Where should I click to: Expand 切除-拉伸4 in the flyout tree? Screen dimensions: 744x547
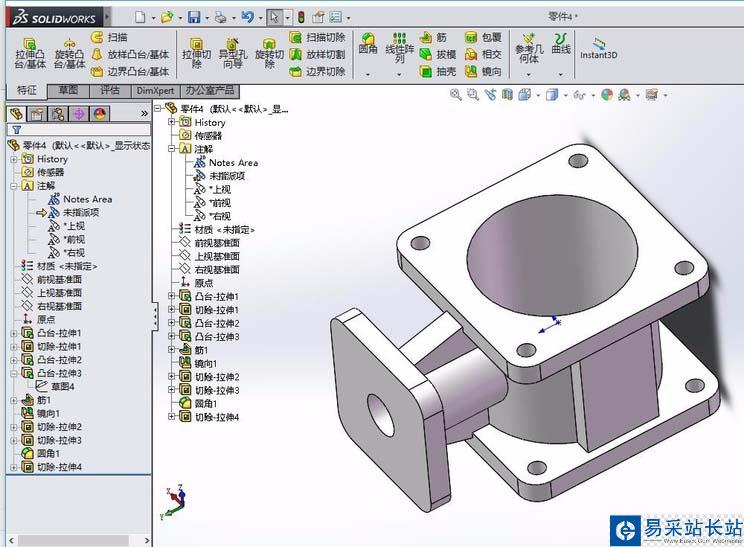(171, 417)
